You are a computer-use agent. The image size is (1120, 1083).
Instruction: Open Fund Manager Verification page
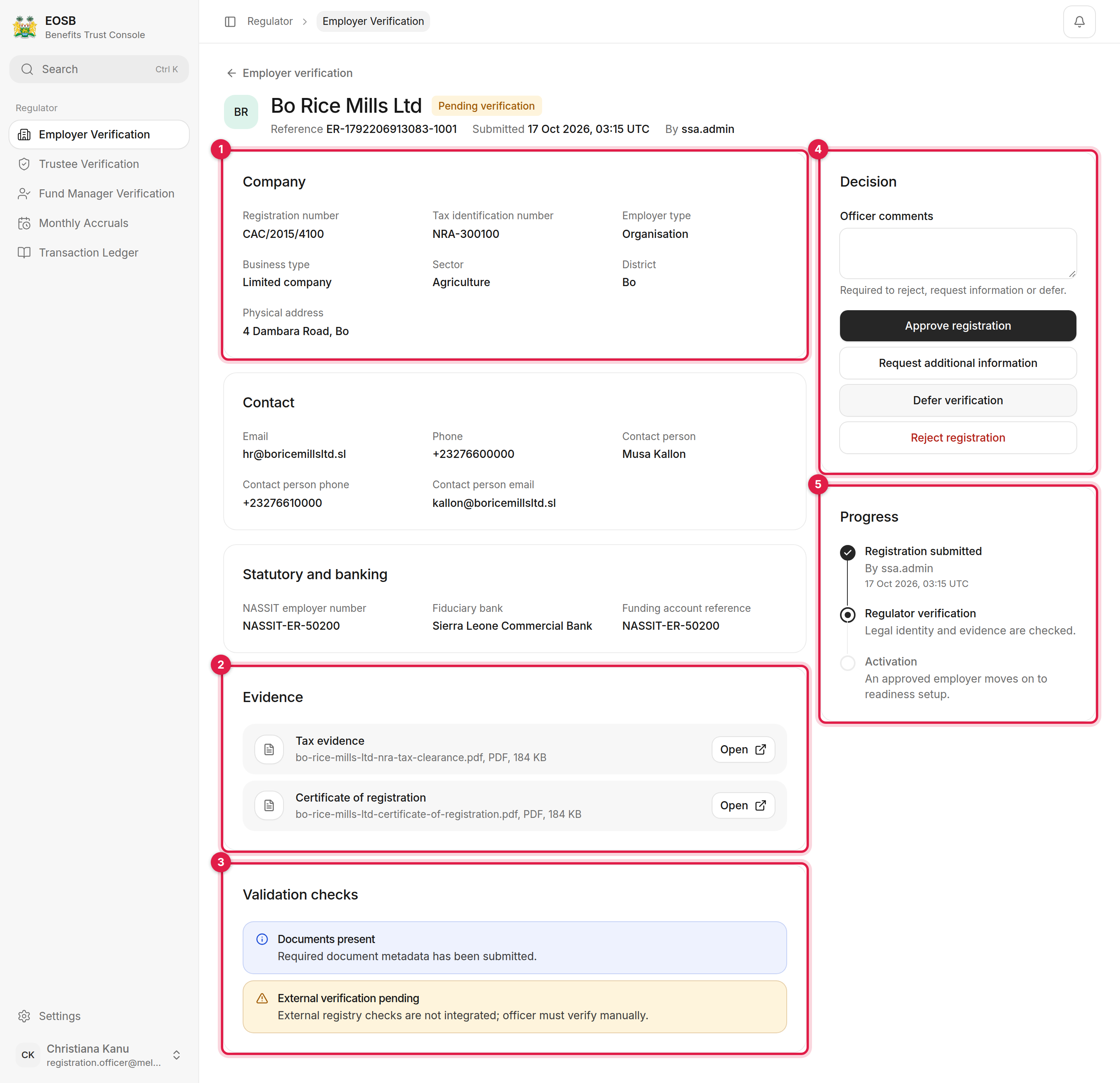[99, 194]
